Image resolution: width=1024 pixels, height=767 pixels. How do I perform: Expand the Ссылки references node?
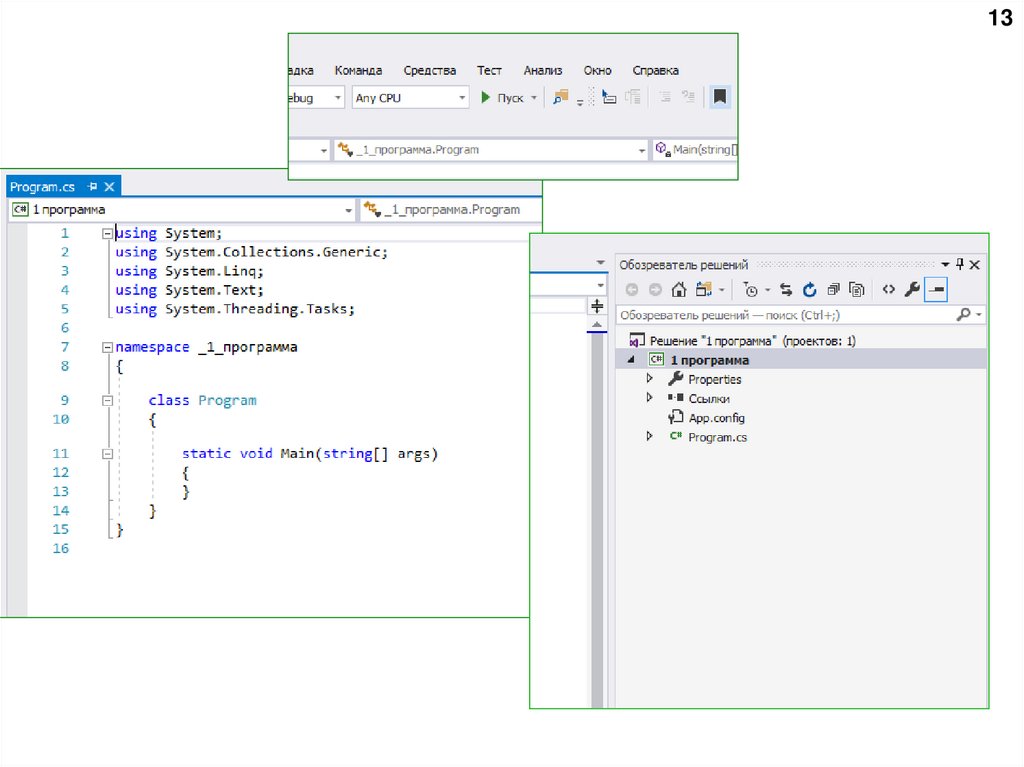[649, 398]
